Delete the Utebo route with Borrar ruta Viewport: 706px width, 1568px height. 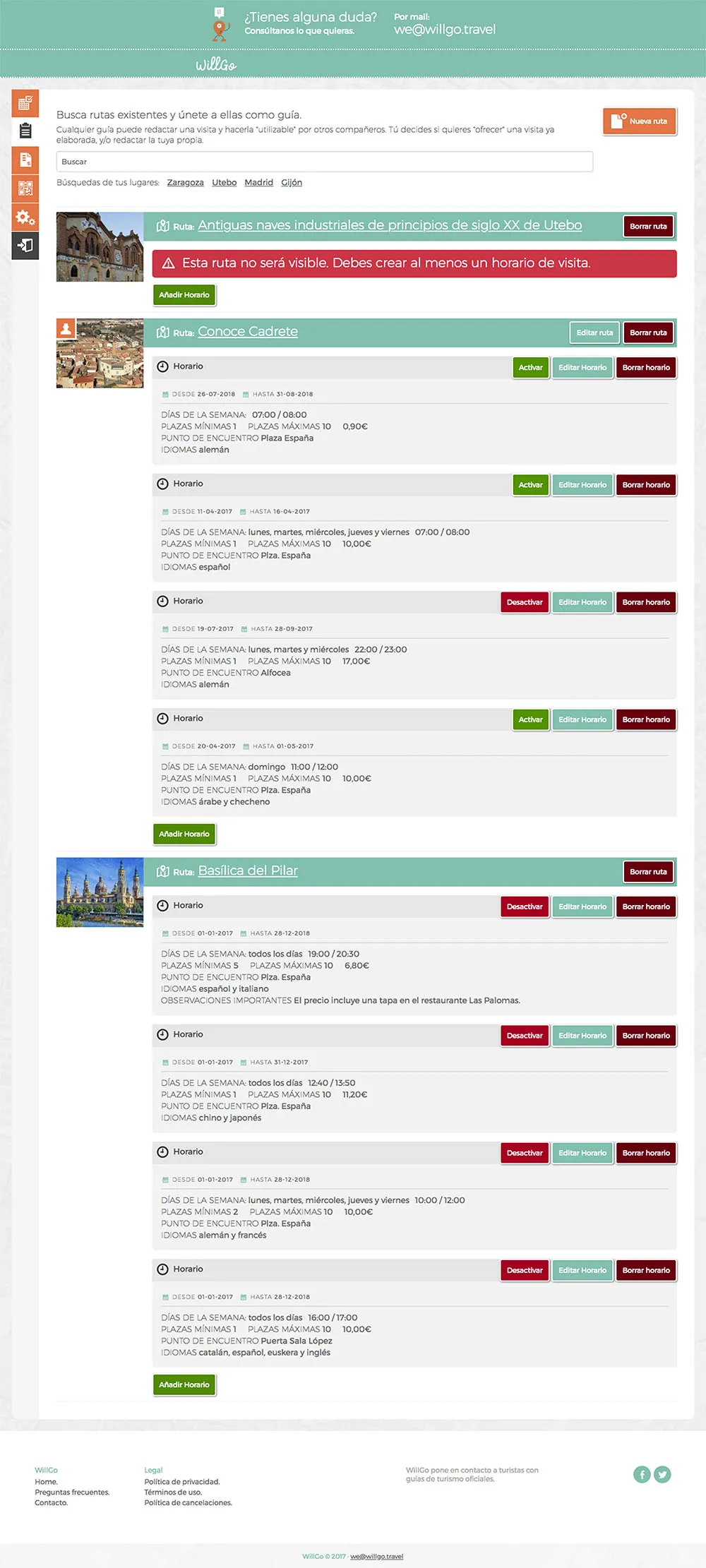tap(647, 226)
